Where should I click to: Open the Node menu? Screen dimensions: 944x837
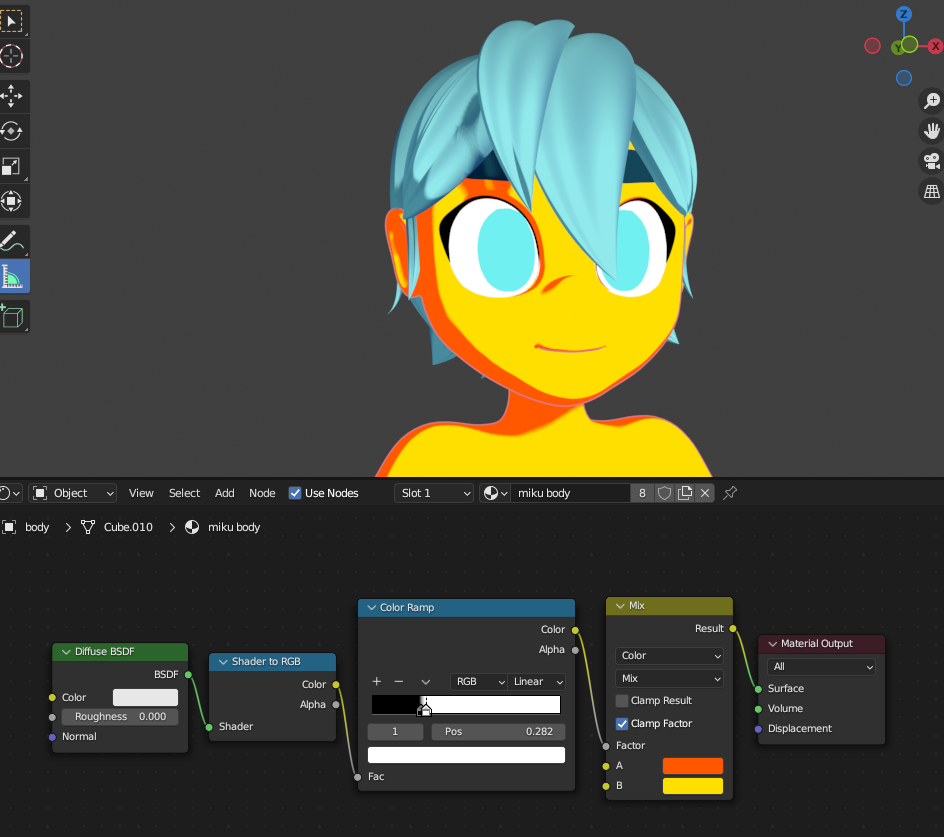[262, 493]
